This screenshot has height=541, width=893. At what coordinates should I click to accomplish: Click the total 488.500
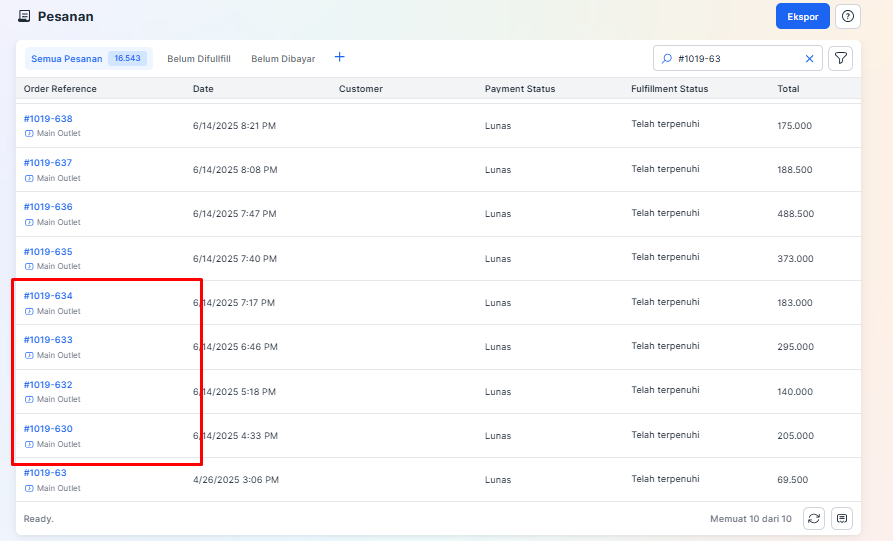[x=796, y=214]
